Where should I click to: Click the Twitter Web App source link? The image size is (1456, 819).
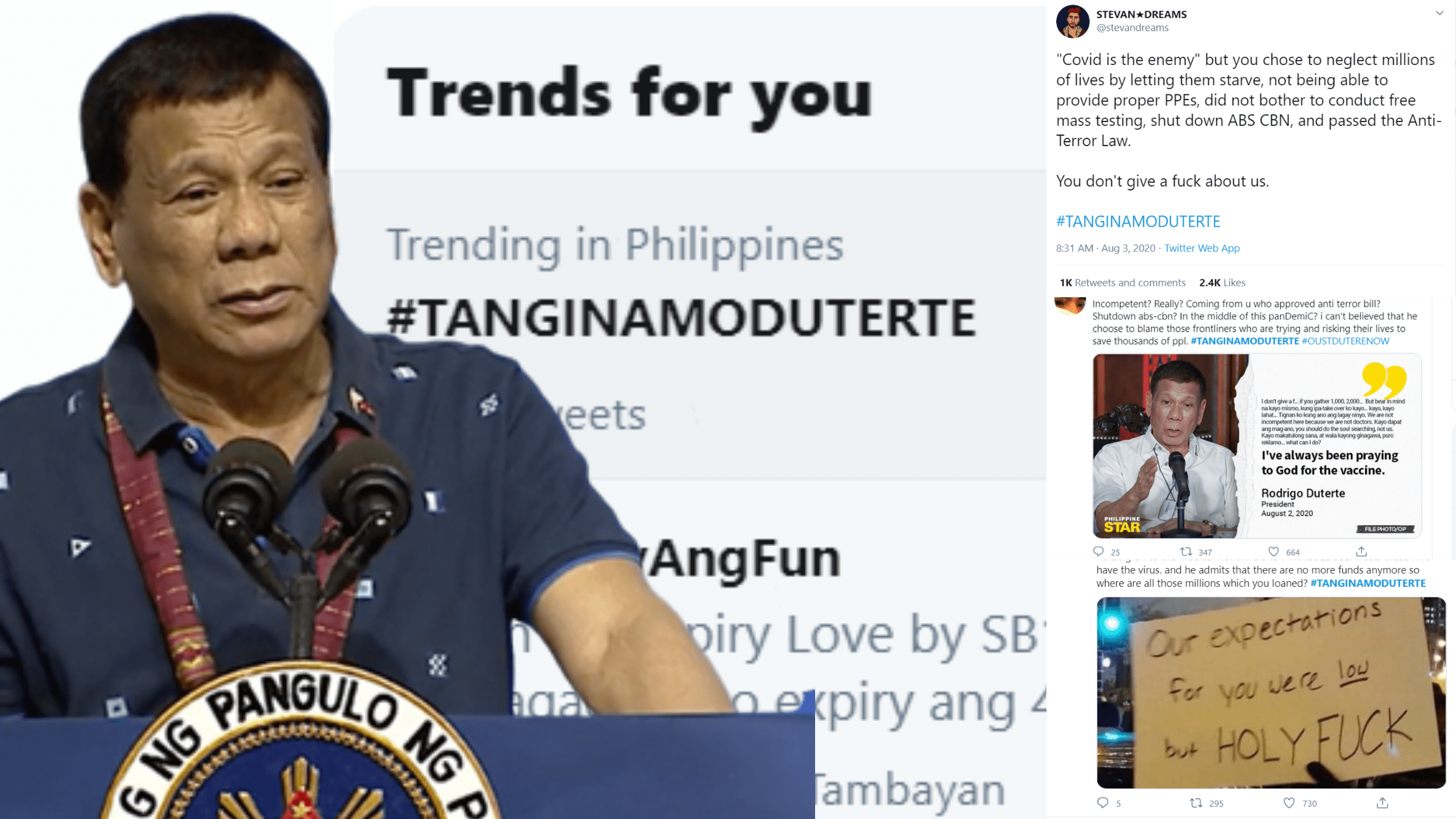pos(1202,248)
